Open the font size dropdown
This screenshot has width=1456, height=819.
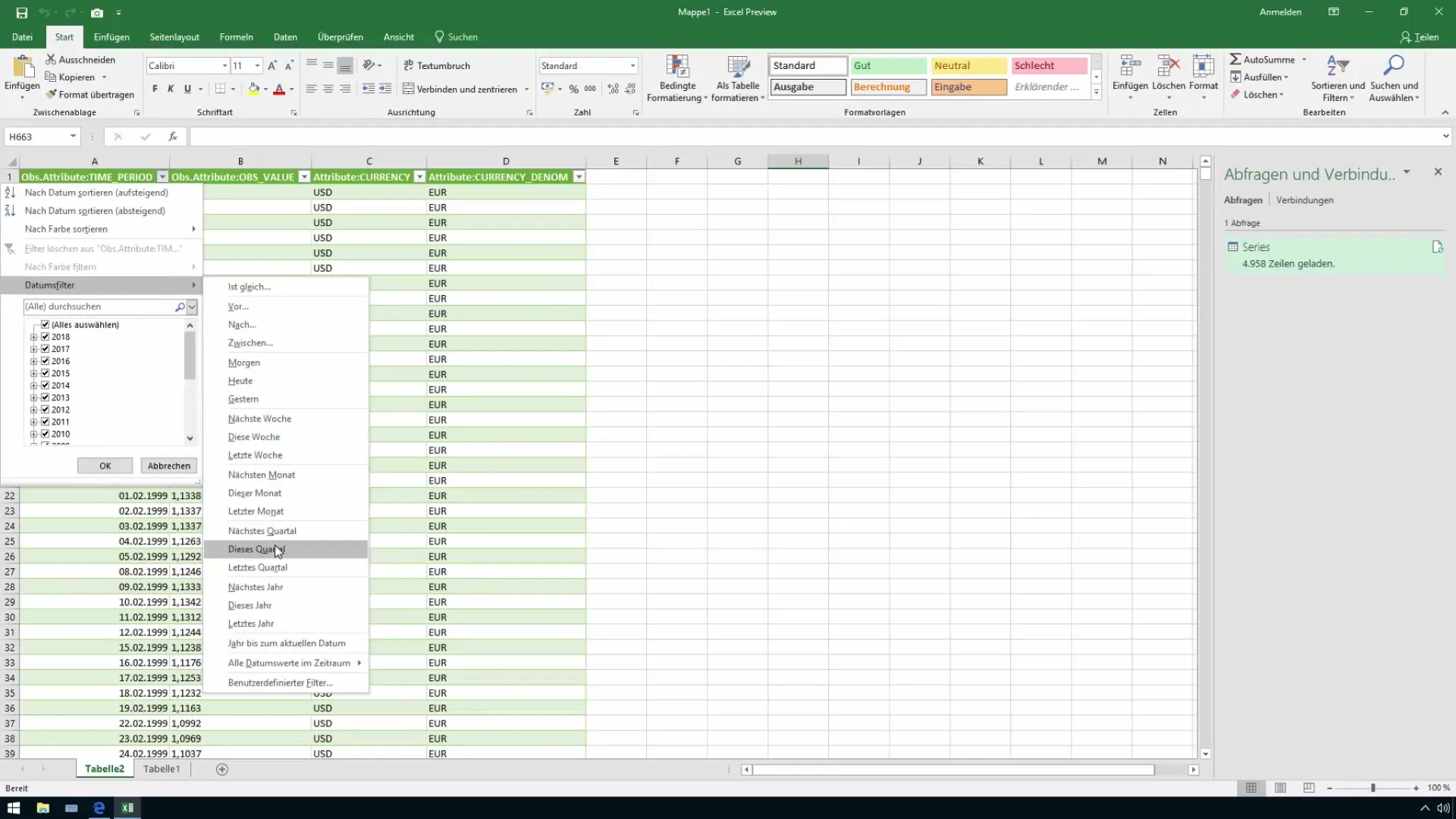click(257, 66)
